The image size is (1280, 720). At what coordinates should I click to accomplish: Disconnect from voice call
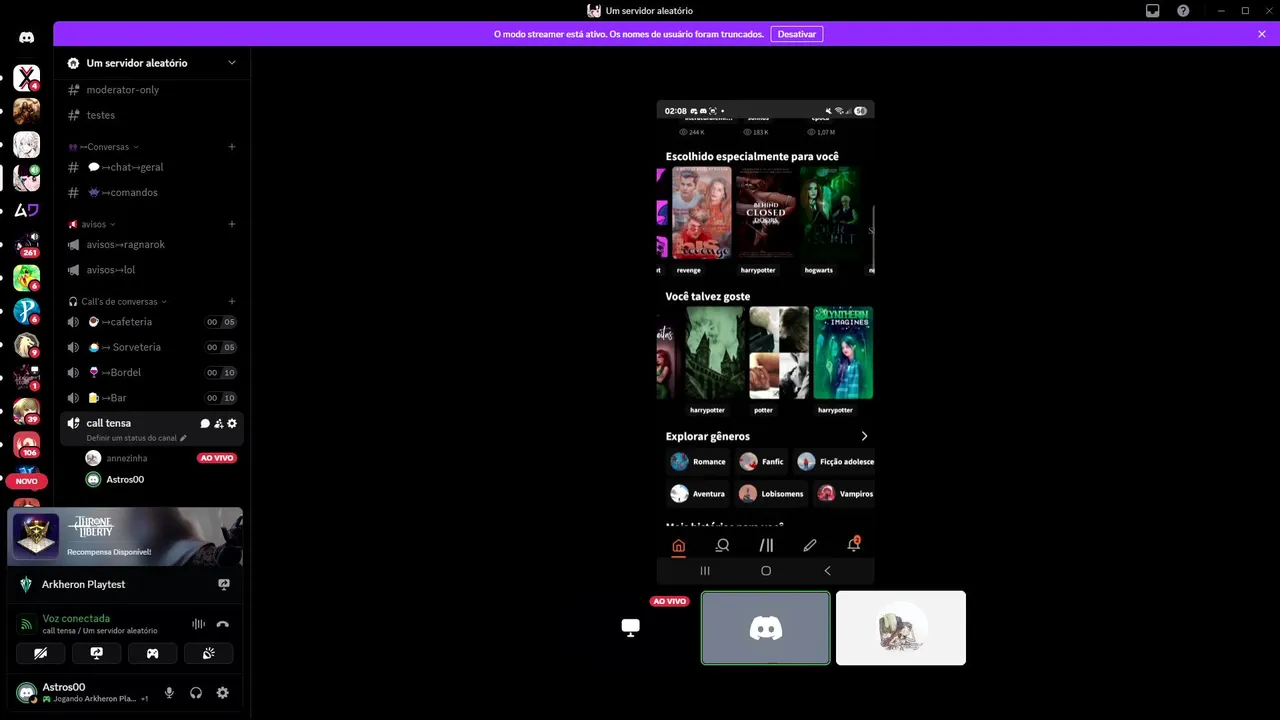222,624
